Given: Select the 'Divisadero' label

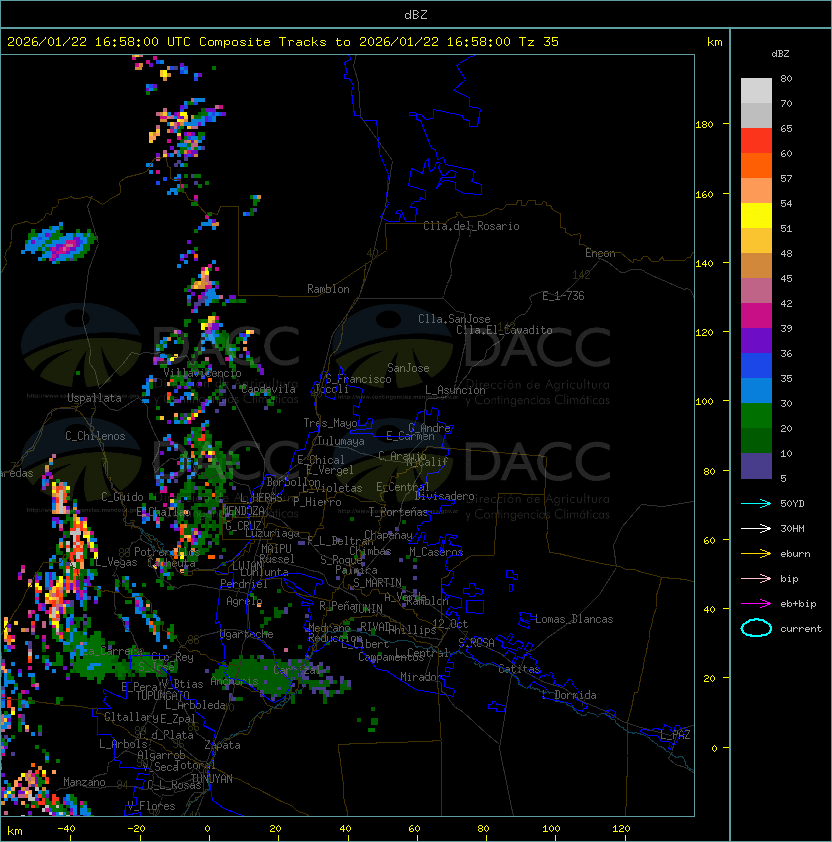Looking at the screenshot, I should [x=445, y=496].
